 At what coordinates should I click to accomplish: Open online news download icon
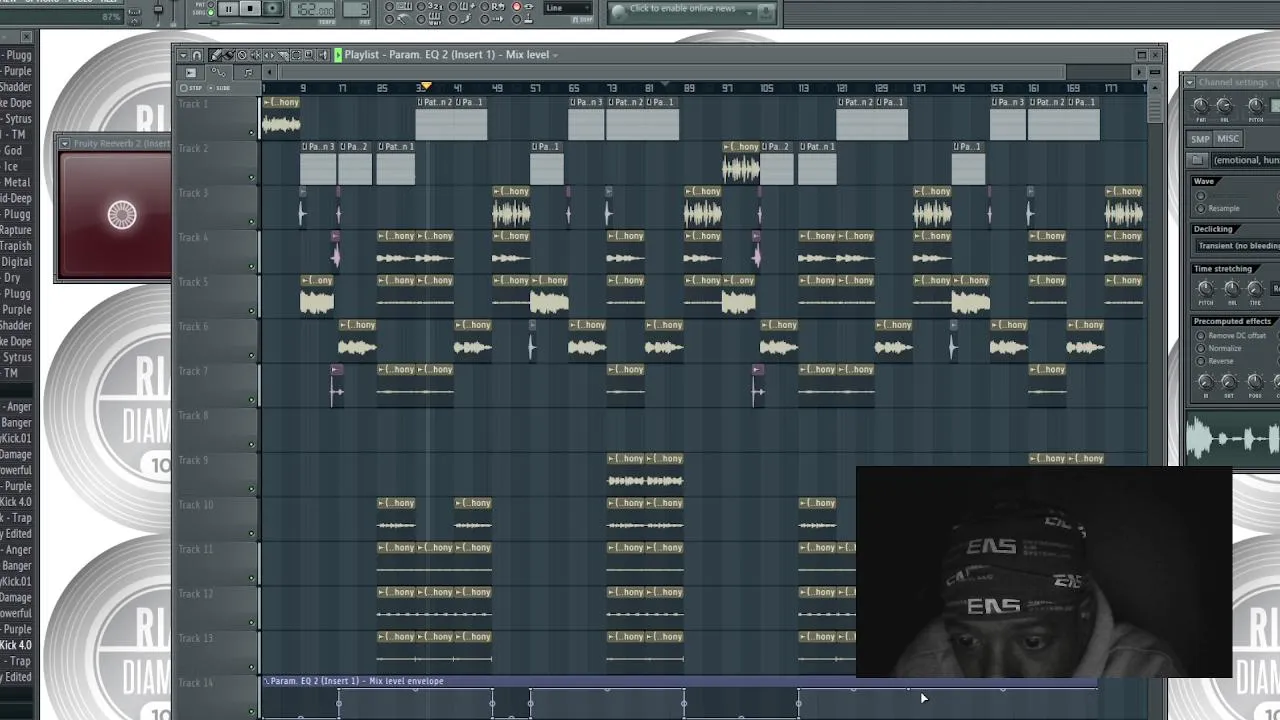tap(767, 12)
